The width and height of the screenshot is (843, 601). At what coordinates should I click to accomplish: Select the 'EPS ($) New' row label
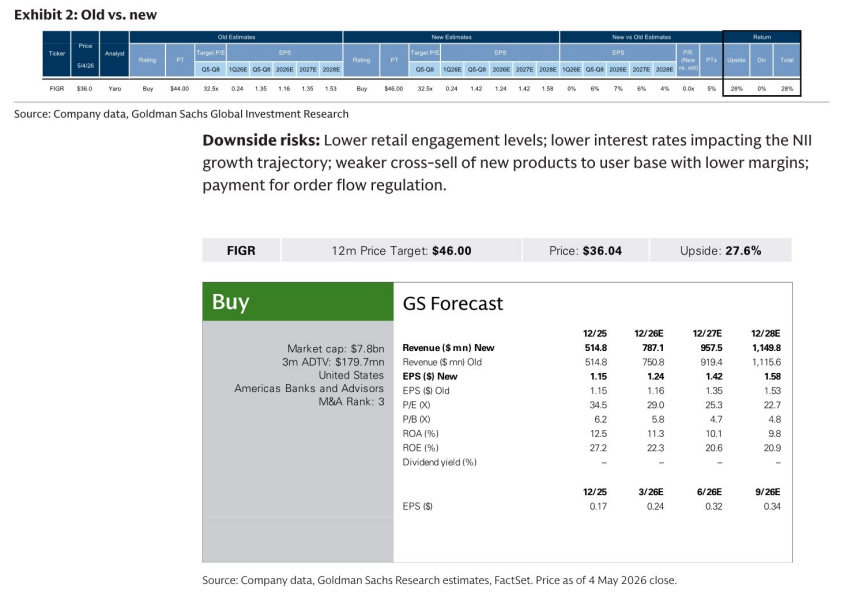(x=430, y=376)
